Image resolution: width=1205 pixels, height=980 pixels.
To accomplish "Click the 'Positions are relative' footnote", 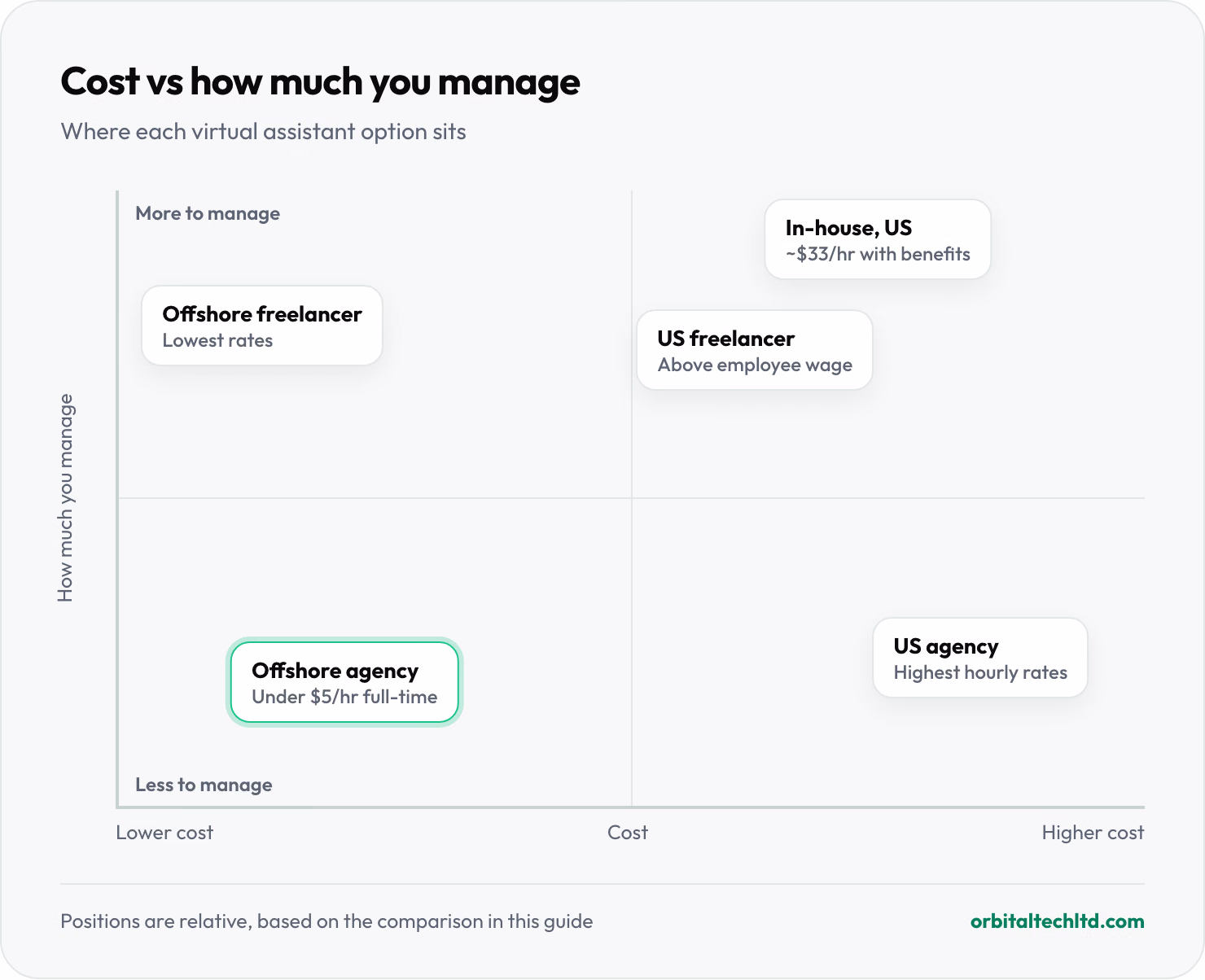I will [326, 921].
